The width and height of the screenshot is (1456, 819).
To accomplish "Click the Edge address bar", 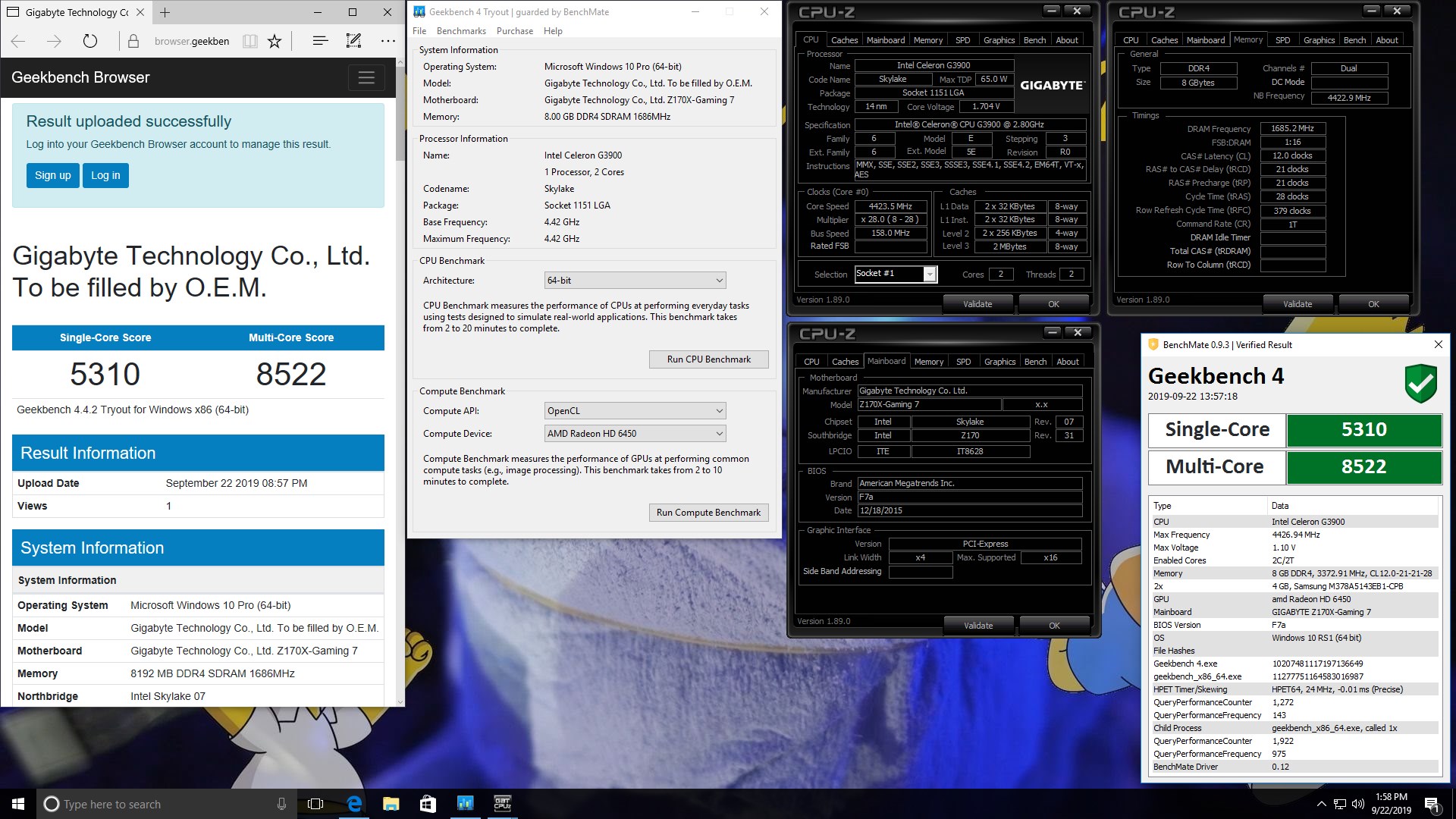I will [x=191, y=41].
